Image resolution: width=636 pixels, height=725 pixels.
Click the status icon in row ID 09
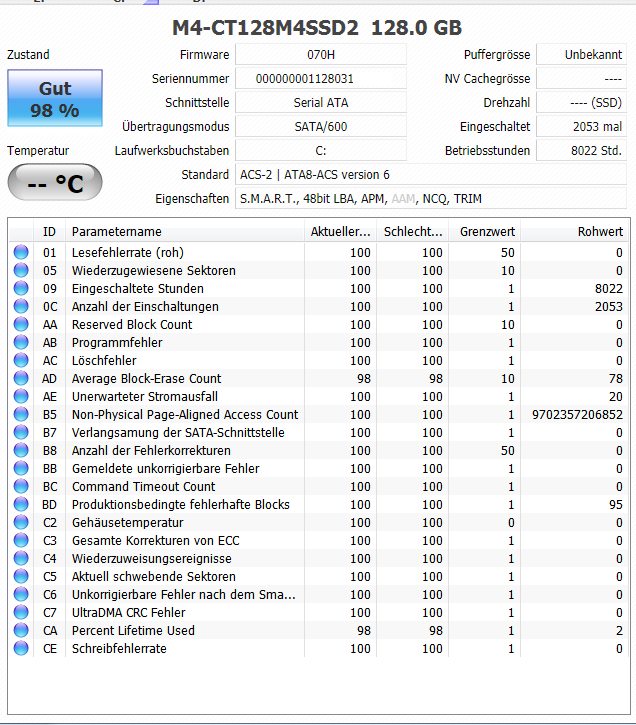pos(21,288)
